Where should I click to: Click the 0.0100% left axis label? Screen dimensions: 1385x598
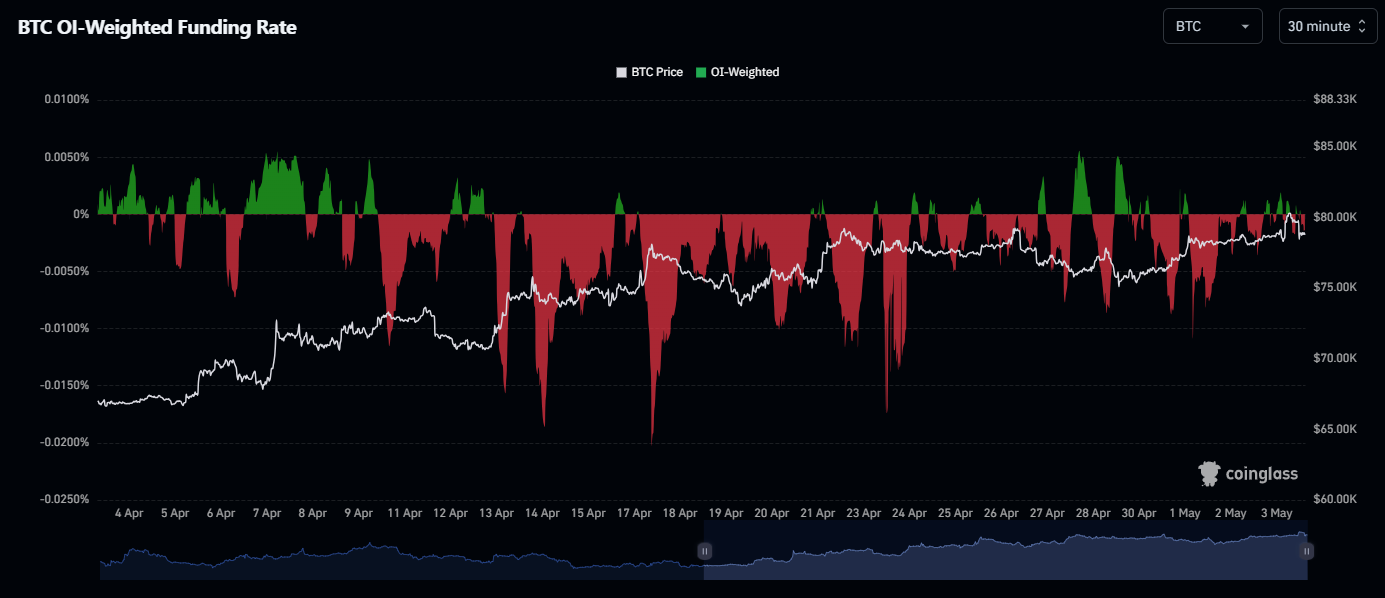[x=67, y=100]
